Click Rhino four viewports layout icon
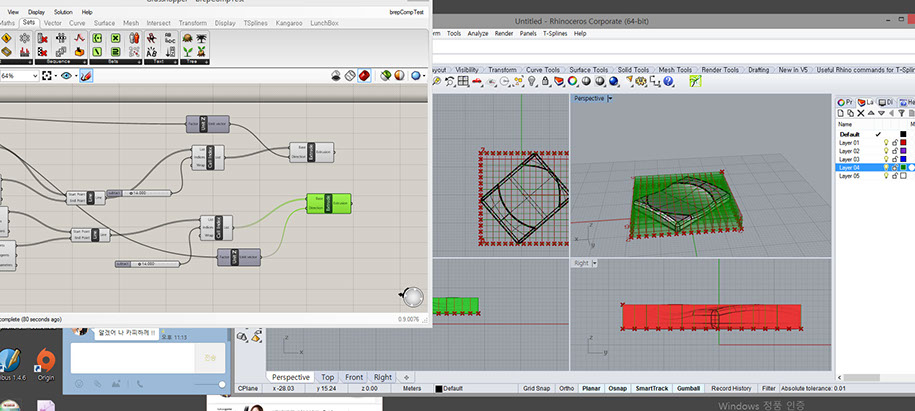915x411 pixels. 463,81
